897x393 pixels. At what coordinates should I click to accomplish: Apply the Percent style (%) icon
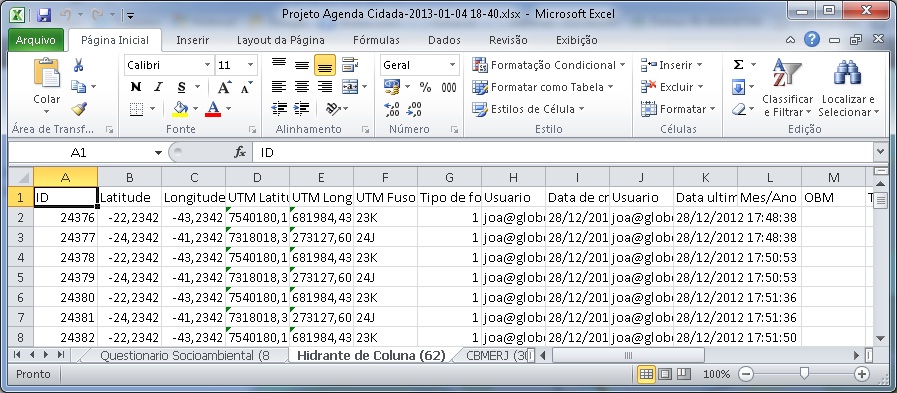425,87
